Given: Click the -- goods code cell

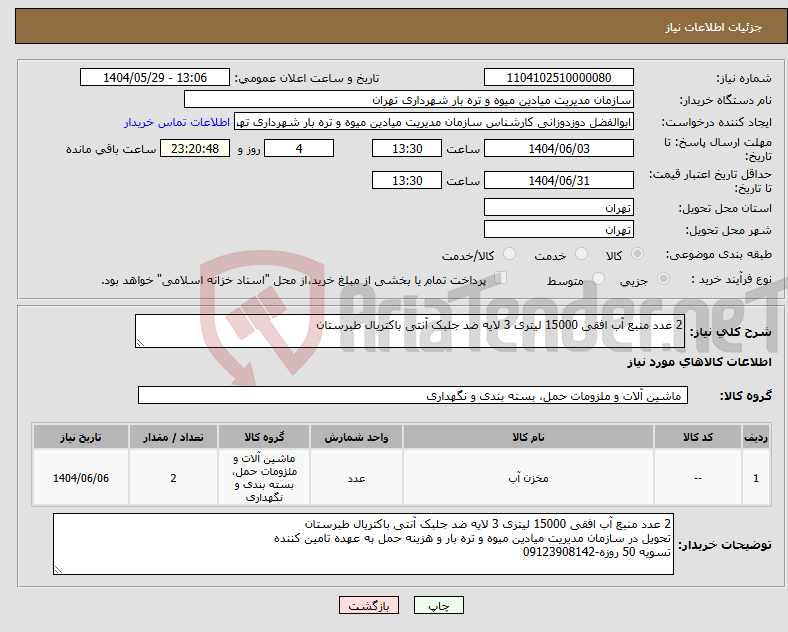Looking at the screenshot, I should click(698, 478).
